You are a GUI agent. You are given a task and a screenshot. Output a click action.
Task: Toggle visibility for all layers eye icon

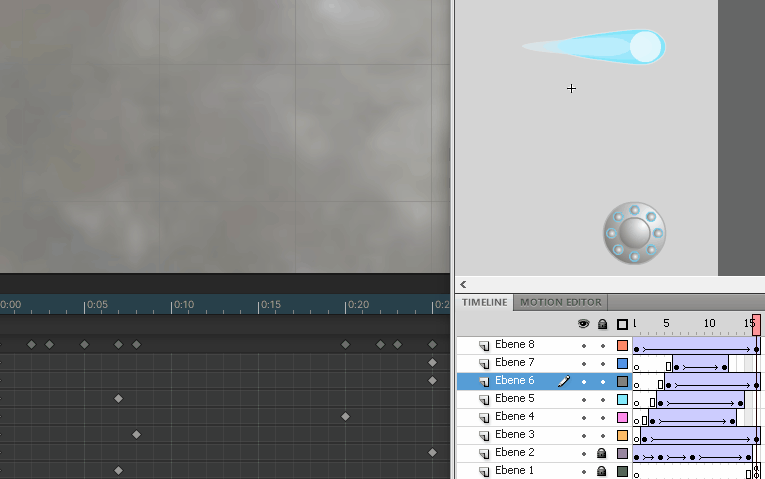tap(584, 324)
